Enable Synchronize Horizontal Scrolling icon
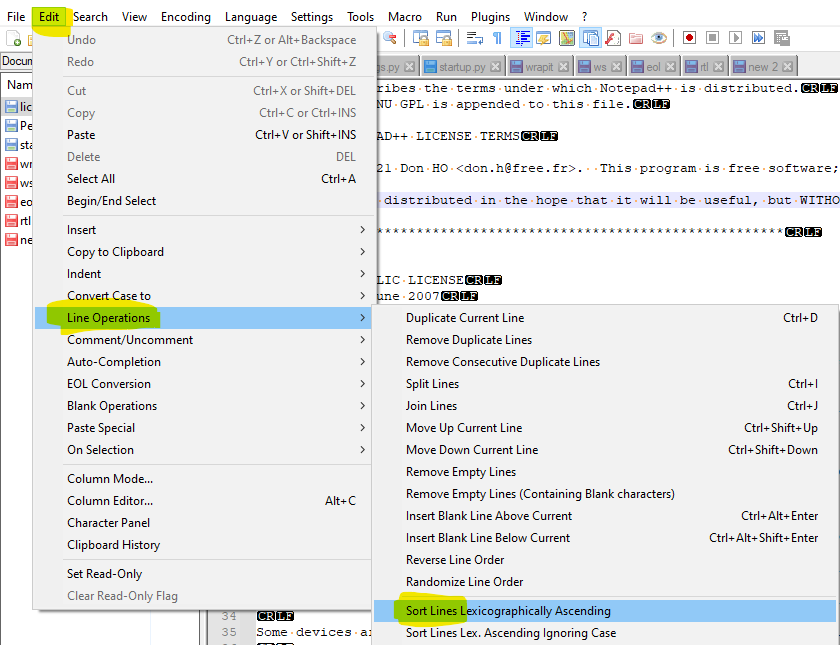The height and width of the screenshot is (645, 840). 444,38
